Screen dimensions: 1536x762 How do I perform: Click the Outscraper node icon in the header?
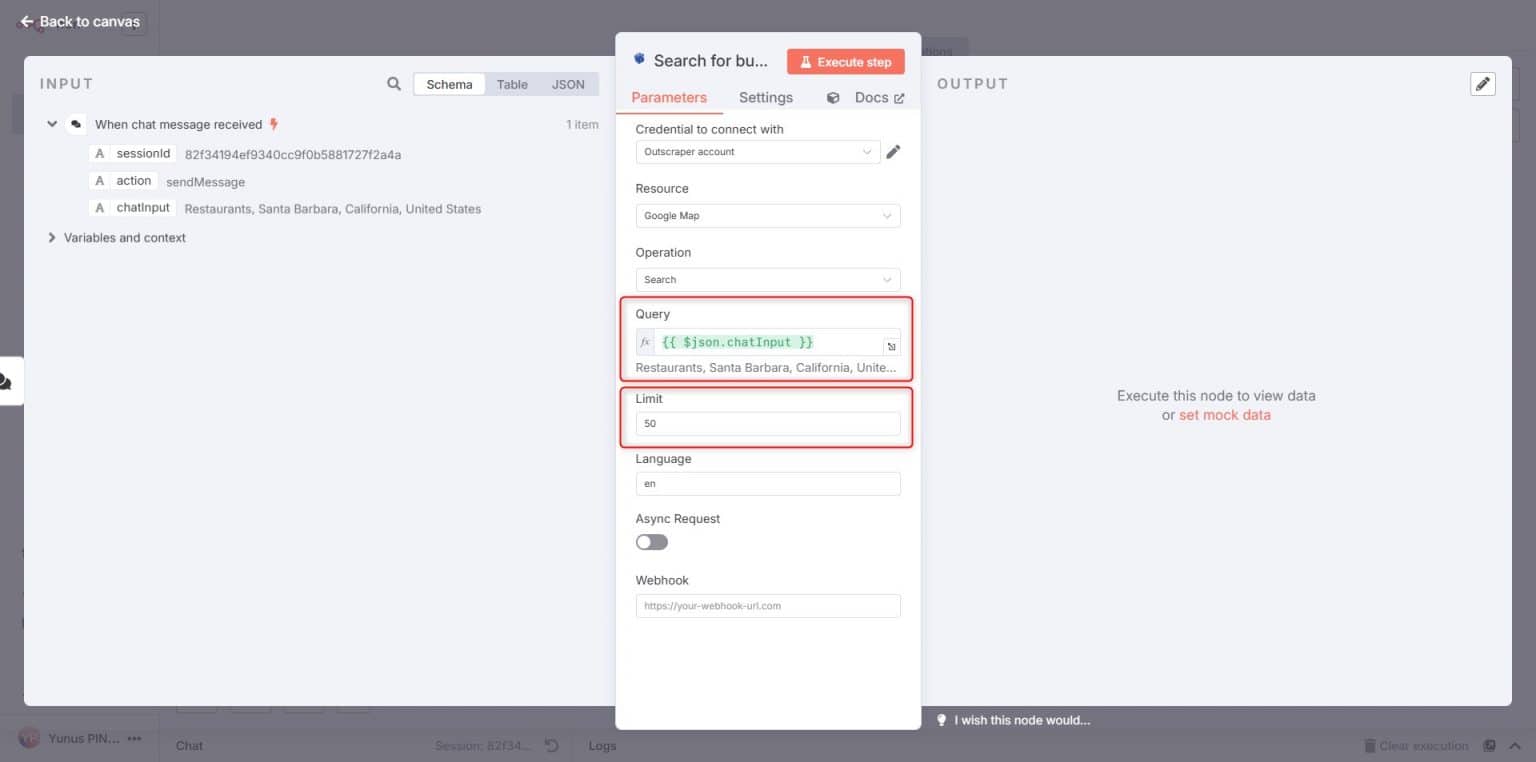[639, 60]
